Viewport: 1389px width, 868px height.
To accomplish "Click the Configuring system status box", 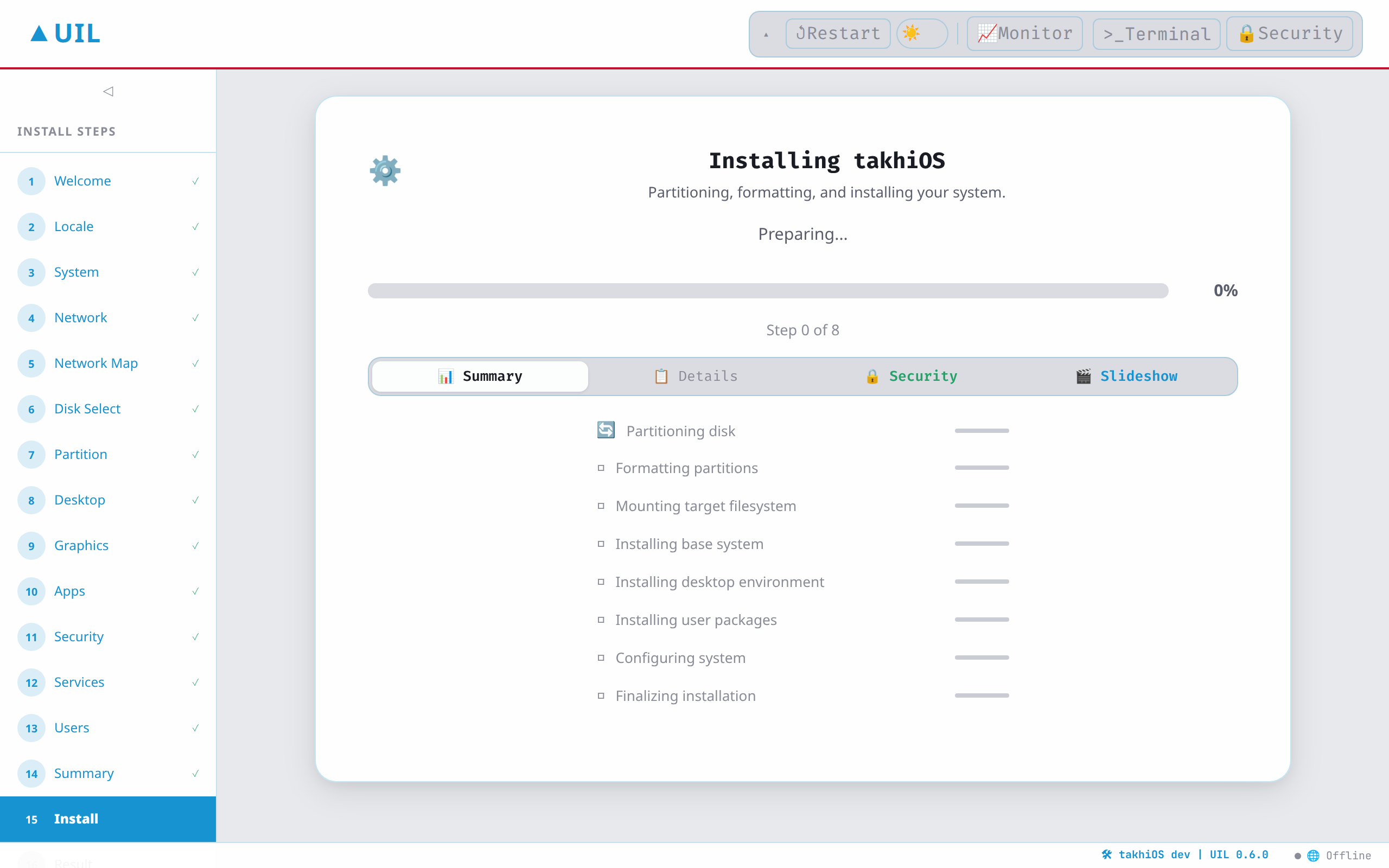I will tap(601, 658).
